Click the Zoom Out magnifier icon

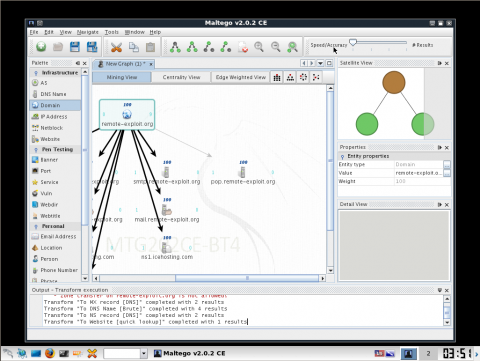pos(275,47)
